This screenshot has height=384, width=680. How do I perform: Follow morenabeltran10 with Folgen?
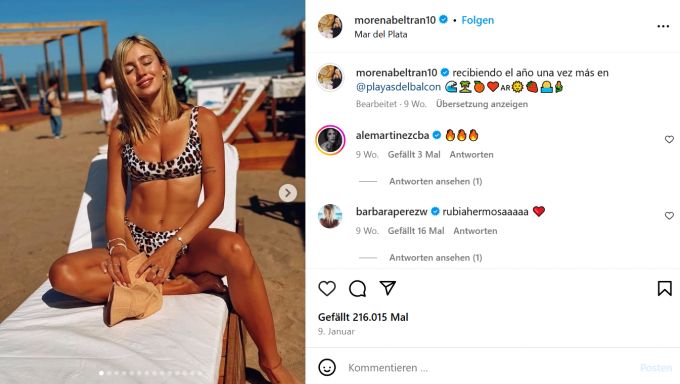click(477, 20)
